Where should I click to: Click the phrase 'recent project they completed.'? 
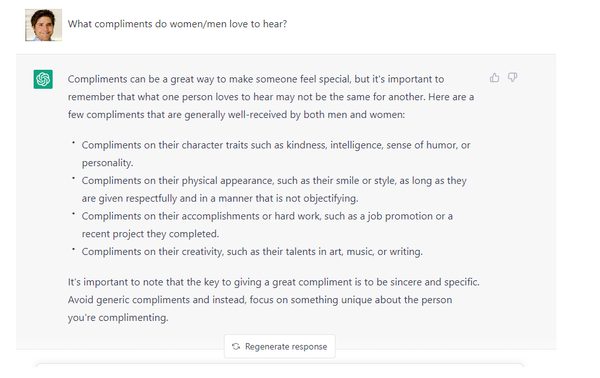coord(150,234)
